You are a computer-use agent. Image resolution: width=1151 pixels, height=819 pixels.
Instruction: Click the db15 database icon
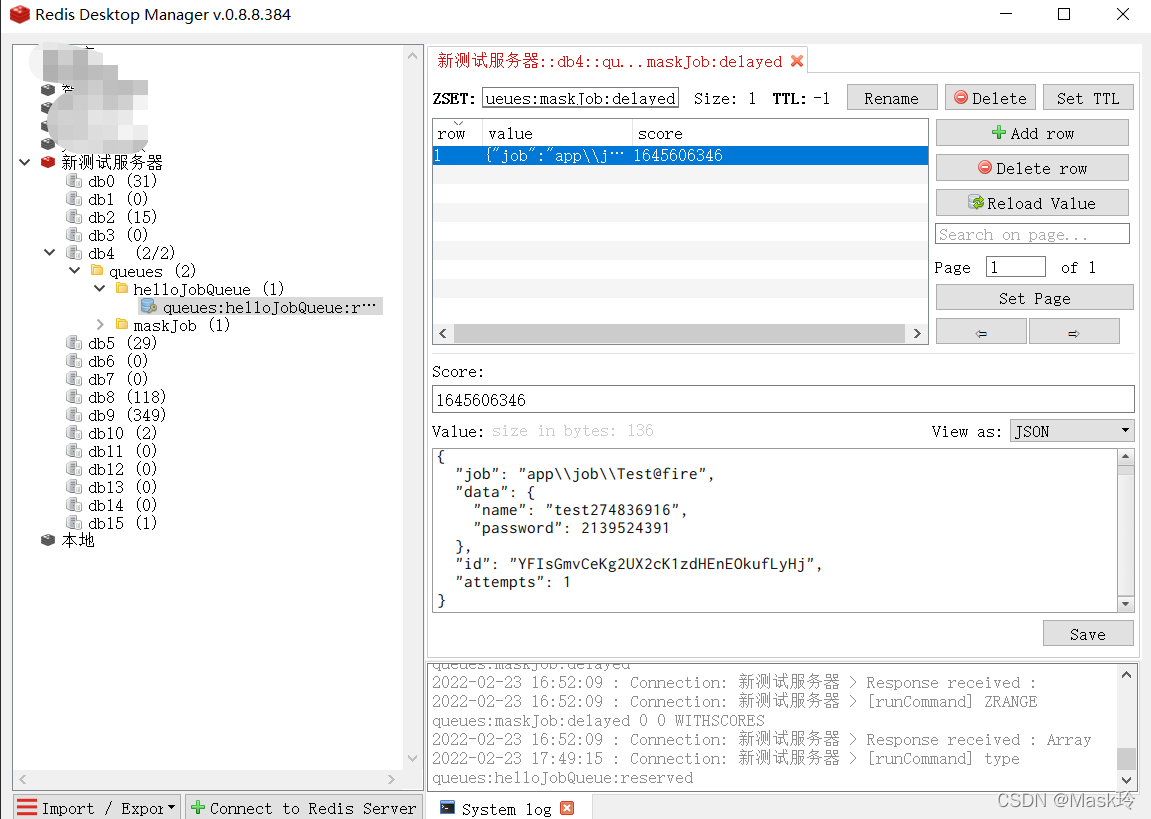(73, 523)
